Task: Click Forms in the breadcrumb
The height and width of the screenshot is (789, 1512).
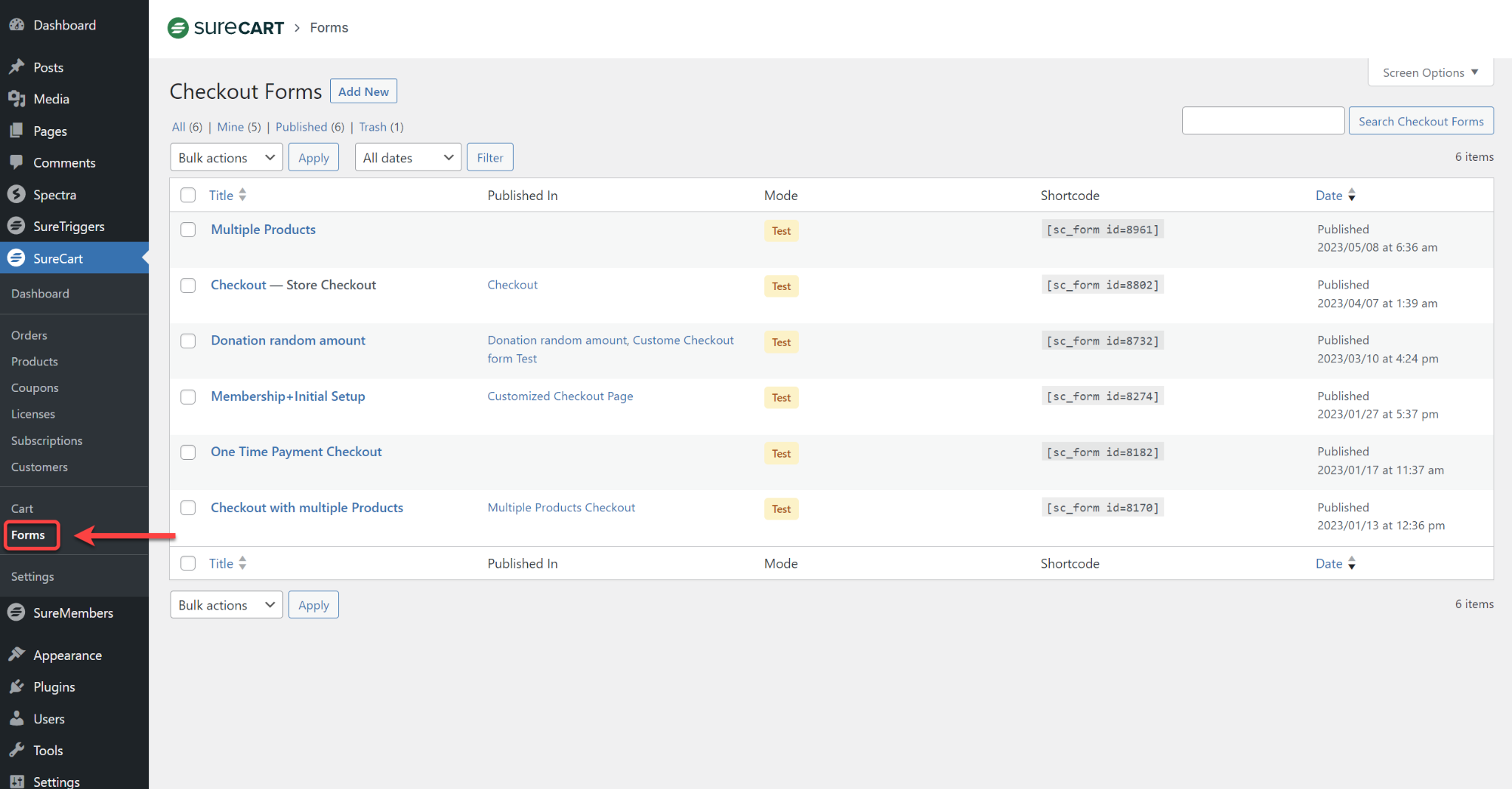Action: pos(329,28)
